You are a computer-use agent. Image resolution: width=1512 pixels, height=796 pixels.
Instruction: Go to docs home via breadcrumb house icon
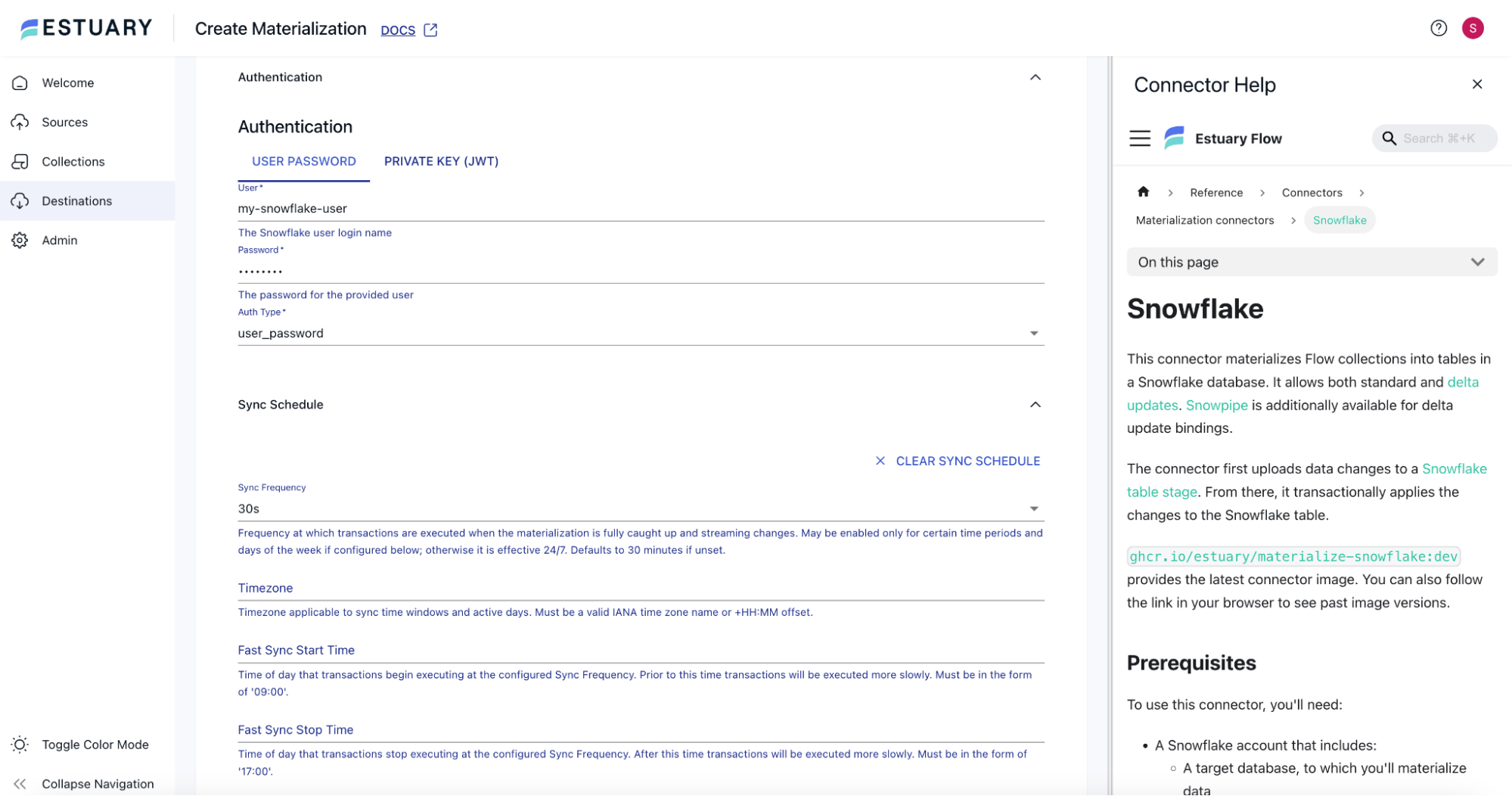point(1143,192)
